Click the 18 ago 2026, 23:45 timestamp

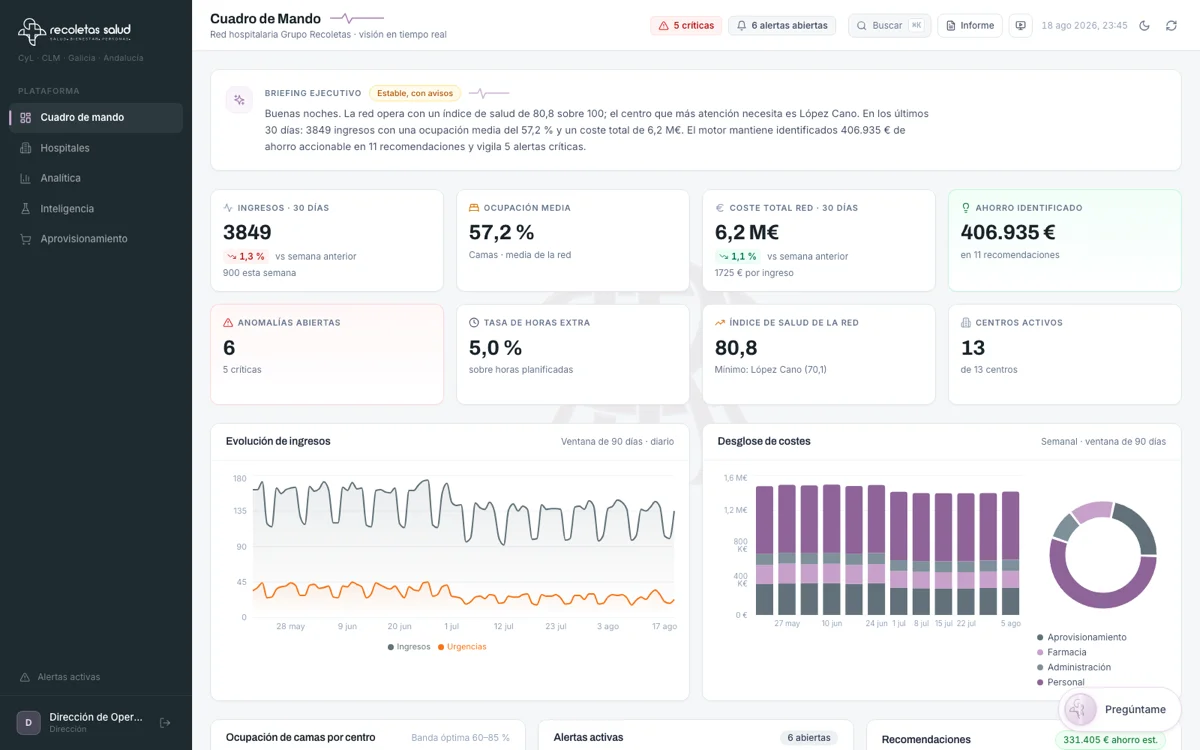pyautogui.click(x=1084, y=26)
